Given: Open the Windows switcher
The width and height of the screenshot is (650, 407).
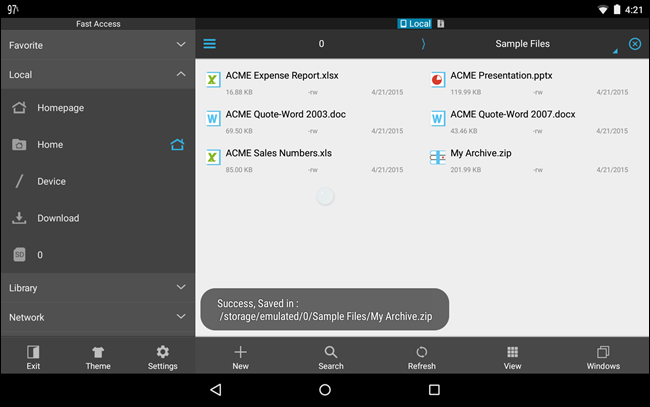Looking at the screenshot, I should click(x=603, y=357).
